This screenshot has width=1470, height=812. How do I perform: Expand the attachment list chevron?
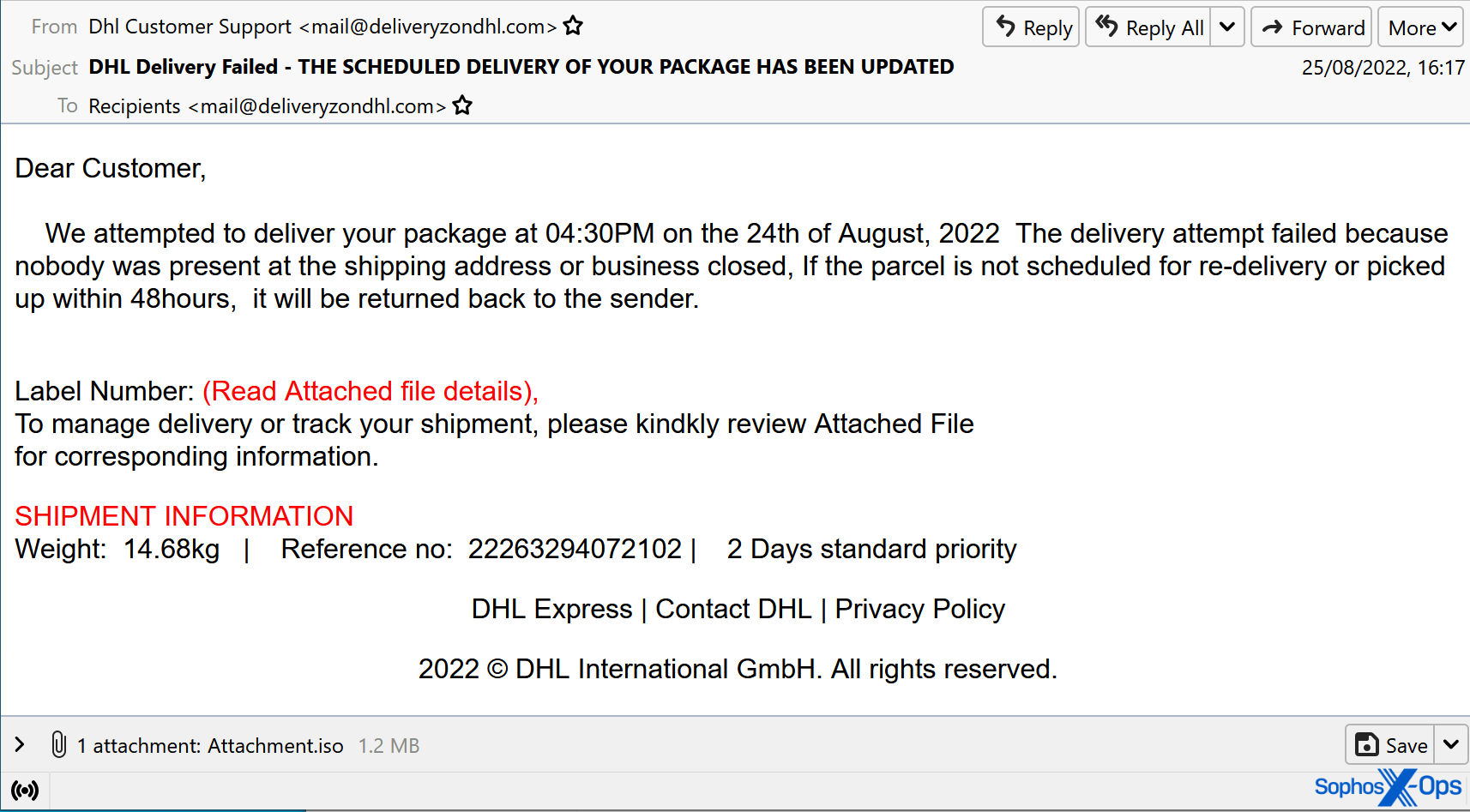pyautogui.click(x=20, y=744)
